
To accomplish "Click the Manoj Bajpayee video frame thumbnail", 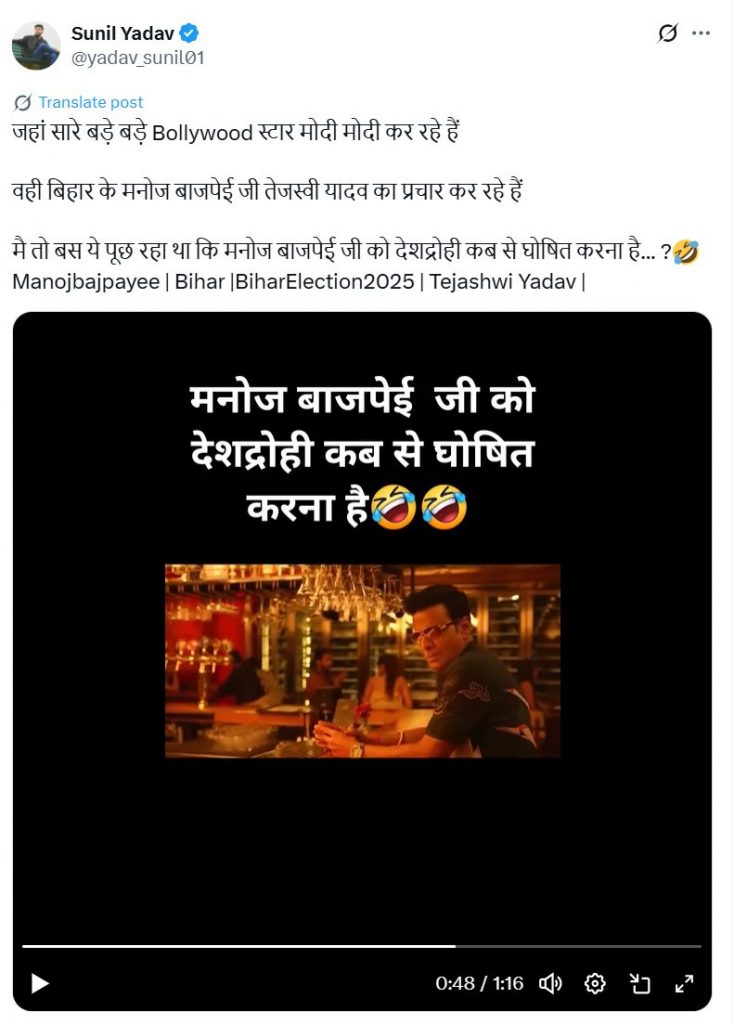I will tap(362, 661).
